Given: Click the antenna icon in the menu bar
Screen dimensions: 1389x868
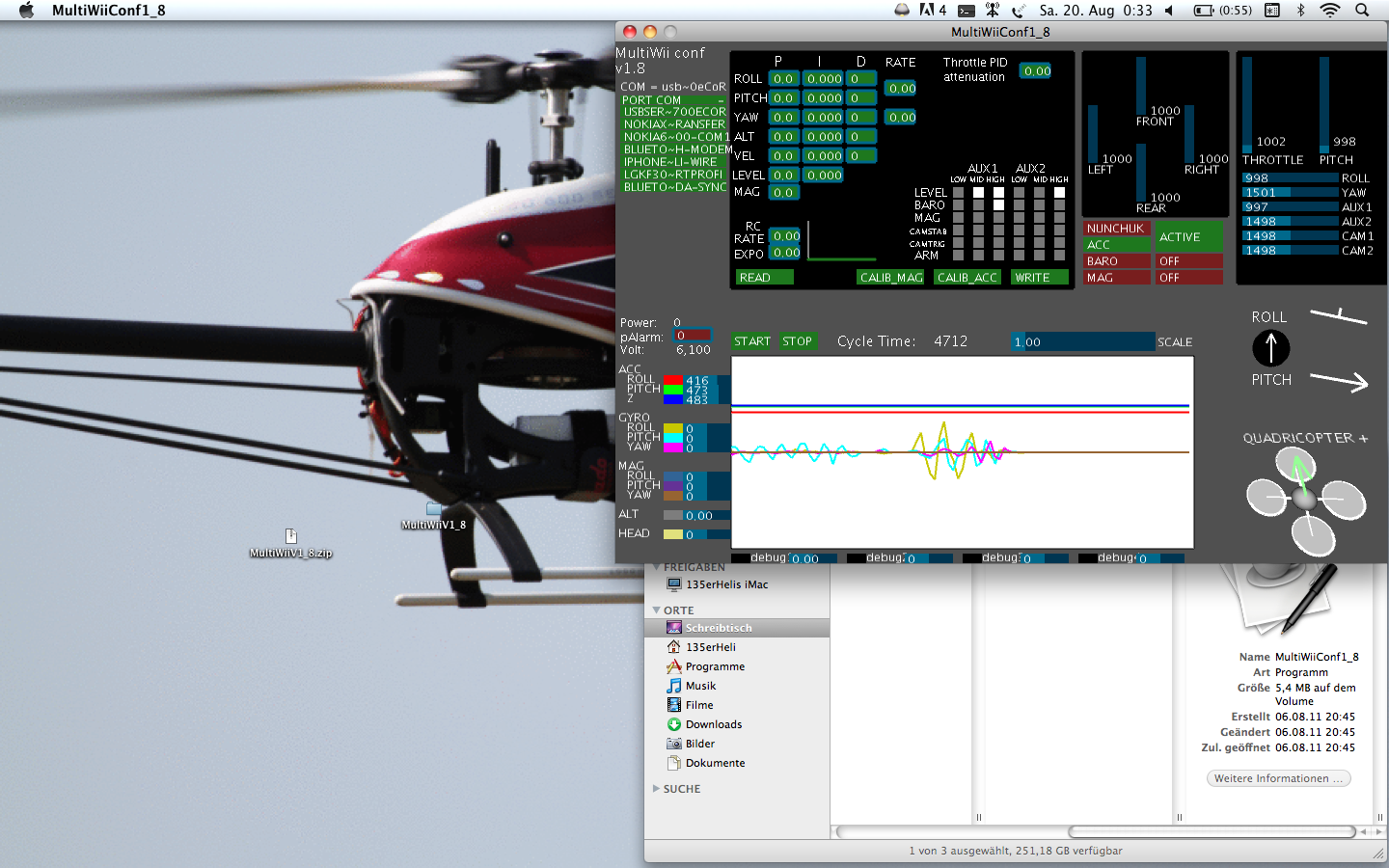Looking at the screenshot, I should click(992, 11).
